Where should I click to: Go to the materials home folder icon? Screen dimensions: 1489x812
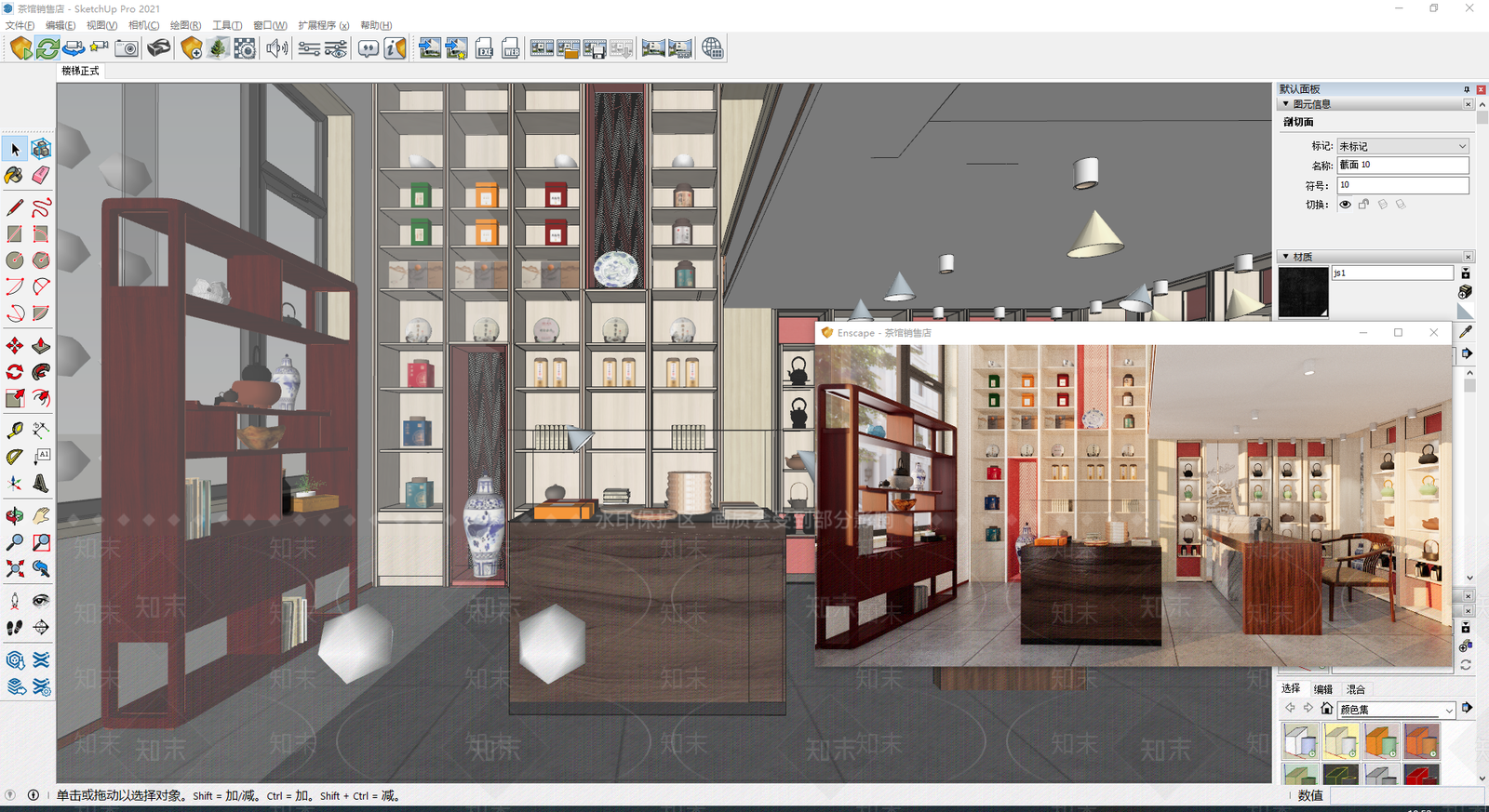pos(1327,709)
